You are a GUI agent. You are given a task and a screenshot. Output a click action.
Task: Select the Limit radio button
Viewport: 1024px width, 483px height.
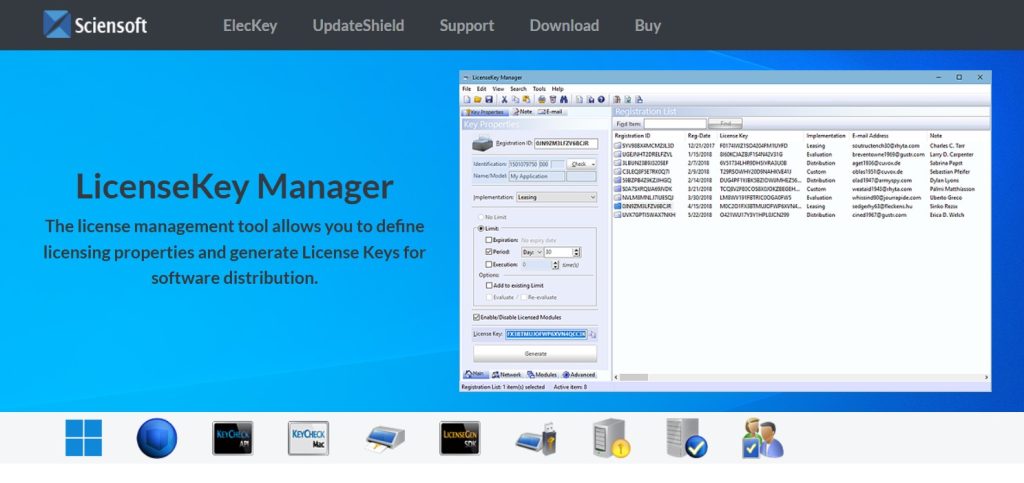(x=481, y=228)
